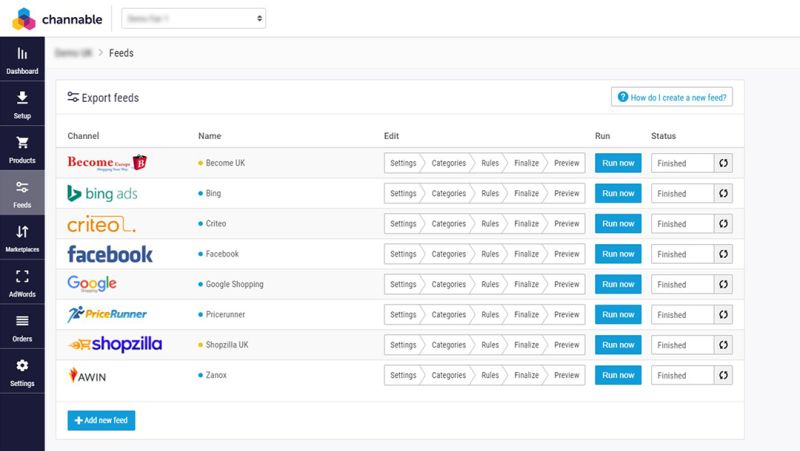Viewport: 800px width, 451px height.
Task: Open the Marketplaces sidebar item
Action: (x=22, y=238)
